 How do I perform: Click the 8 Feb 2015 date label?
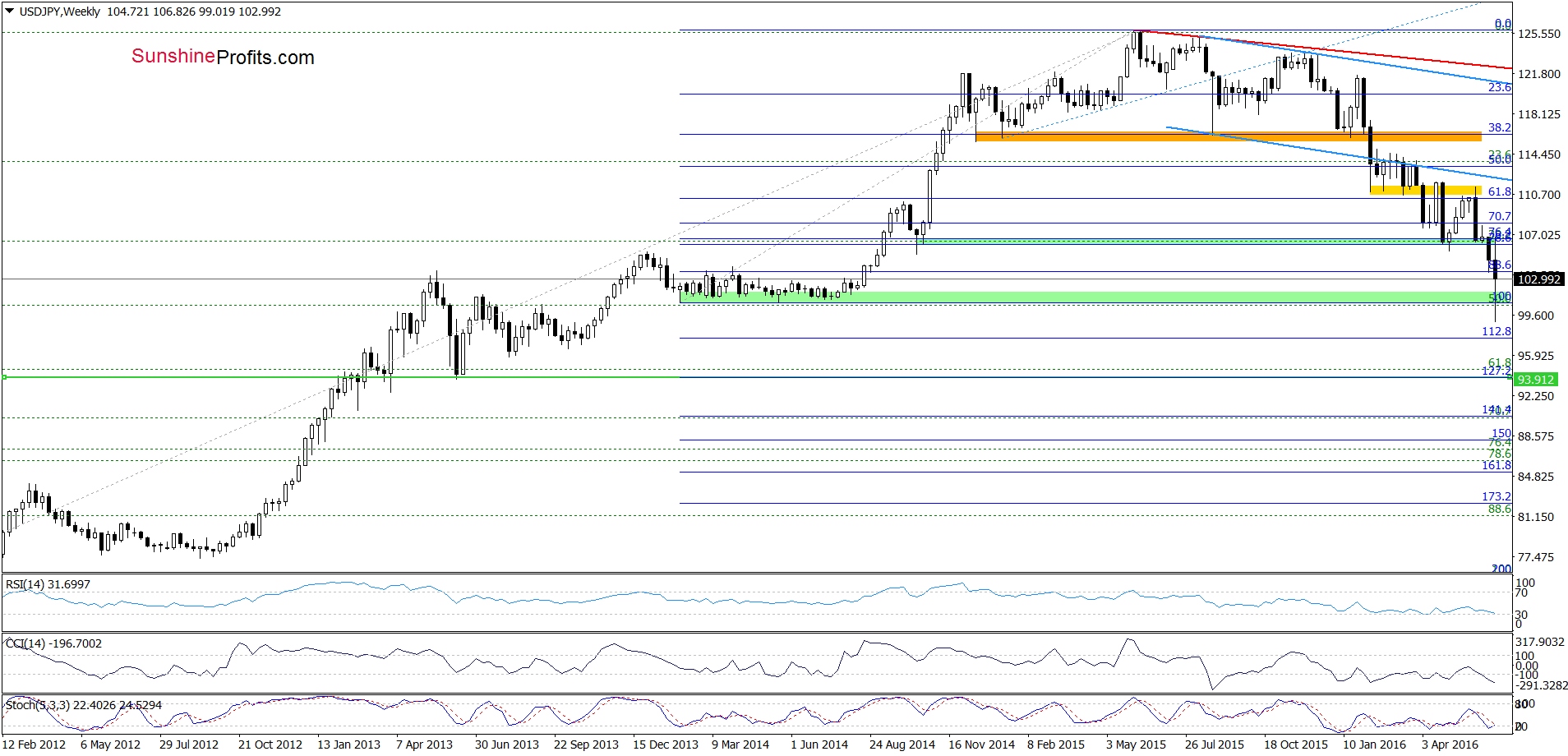pos(1056,744)
